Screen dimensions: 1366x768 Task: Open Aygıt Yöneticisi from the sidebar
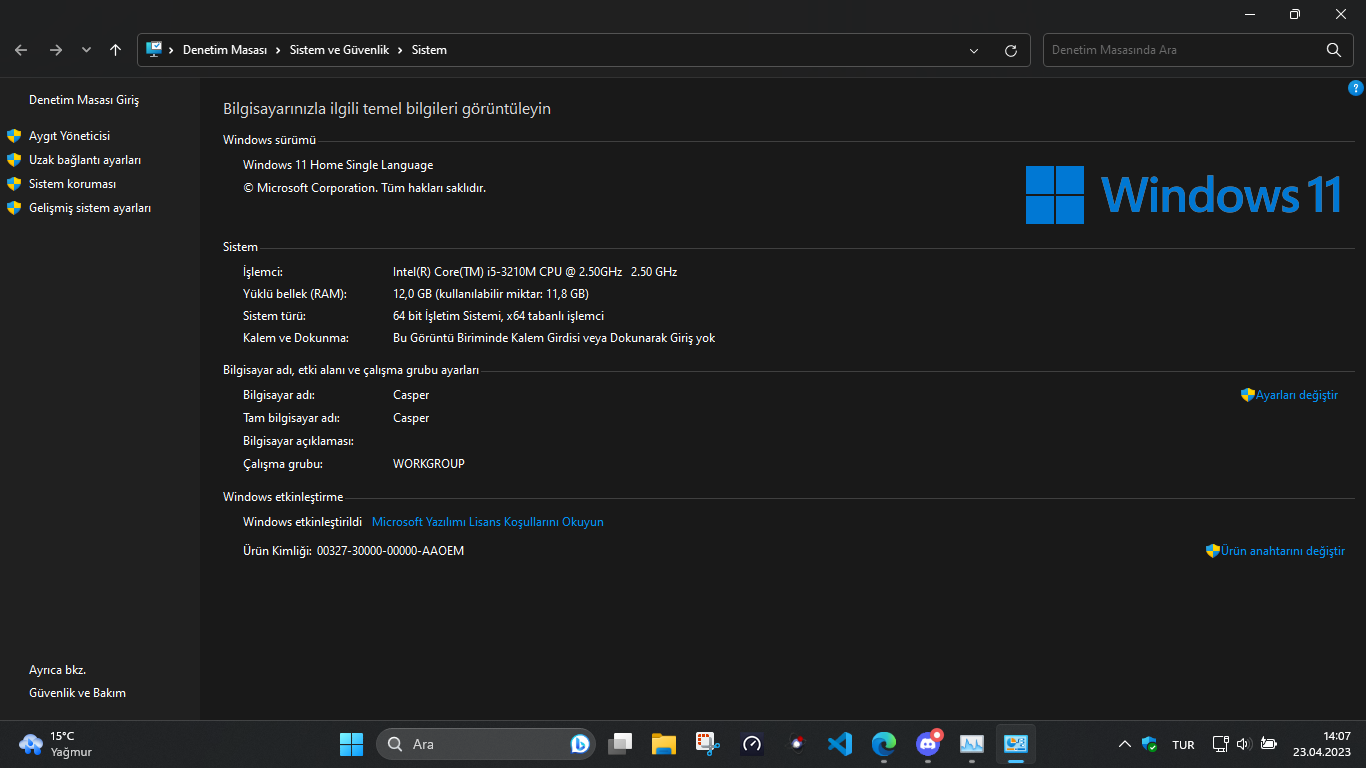point(69,136)
